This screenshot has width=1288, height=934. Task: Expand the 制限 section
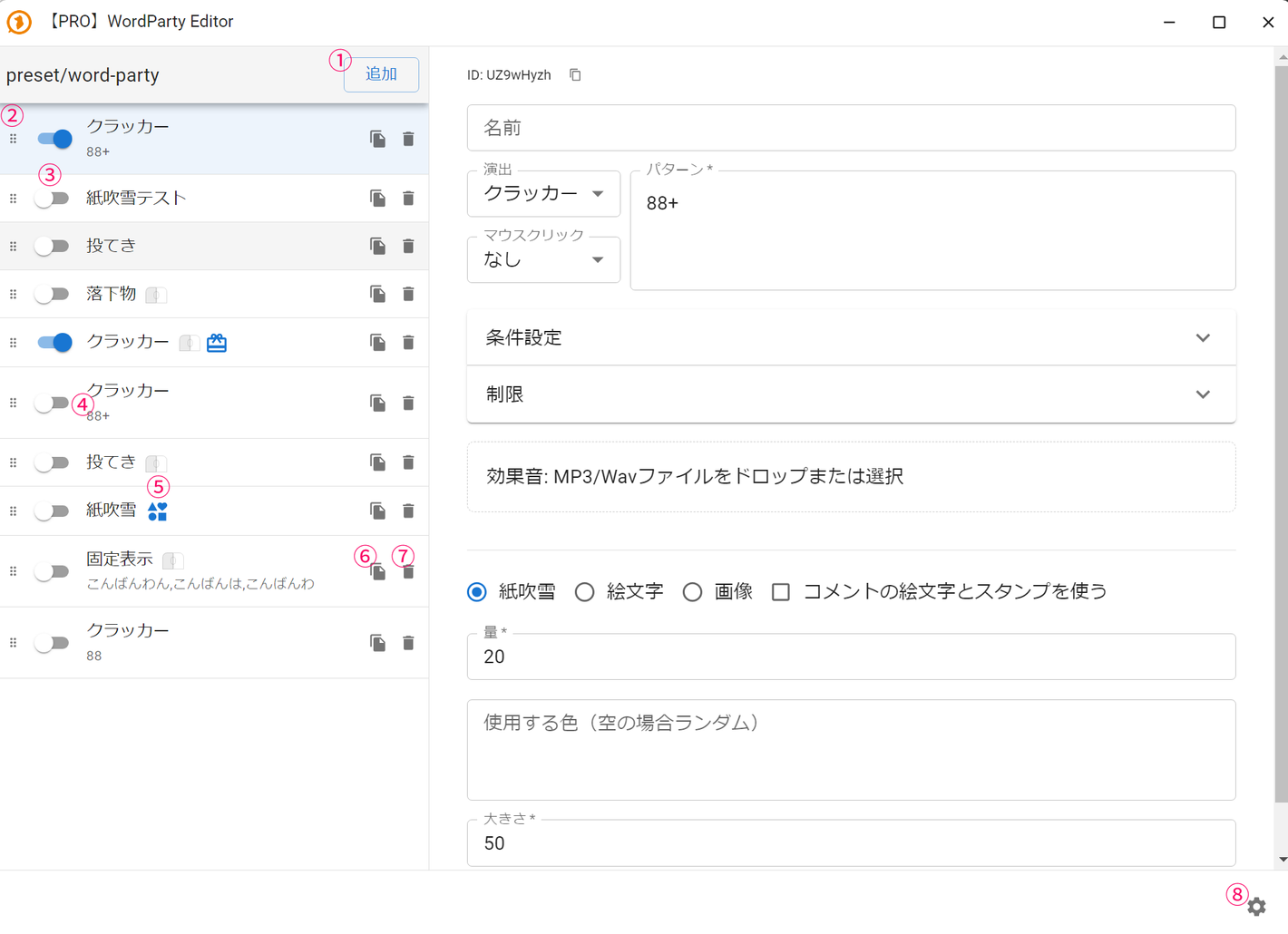(850, 394)
